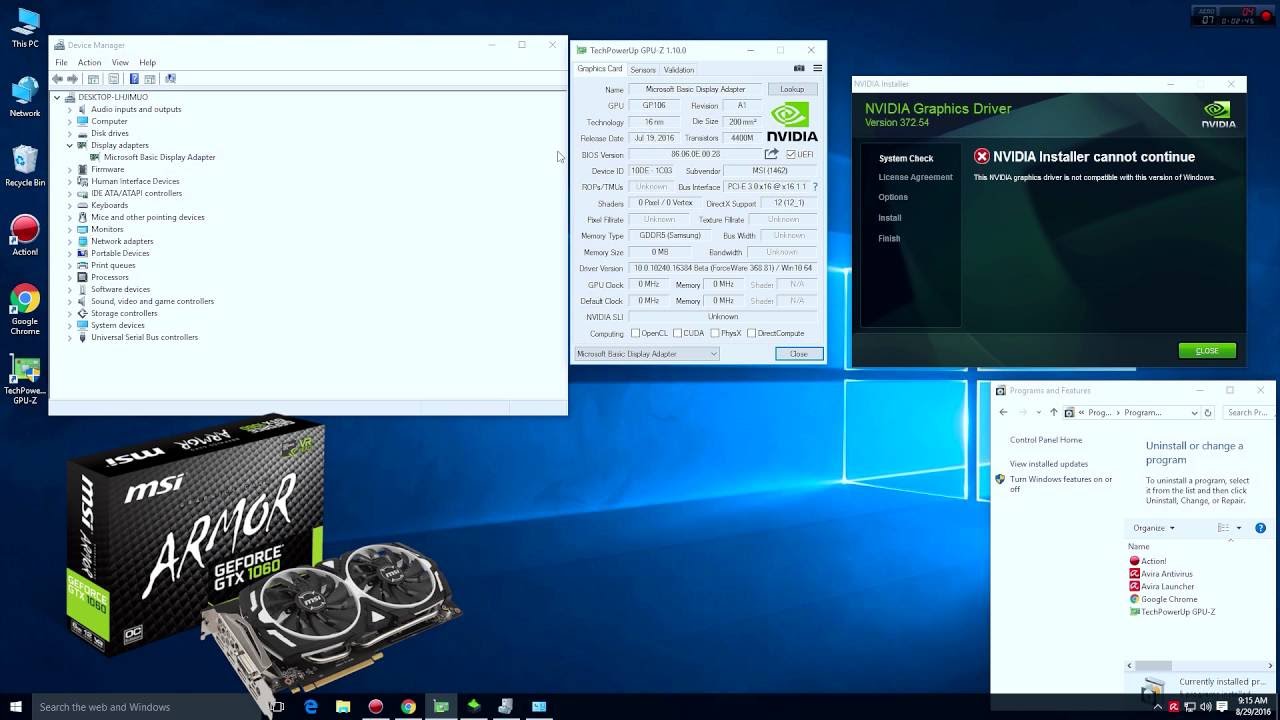Select Avira Antivirus in the programs list
This screenshot has height=720, width=1280.
tap(1160, 574)
